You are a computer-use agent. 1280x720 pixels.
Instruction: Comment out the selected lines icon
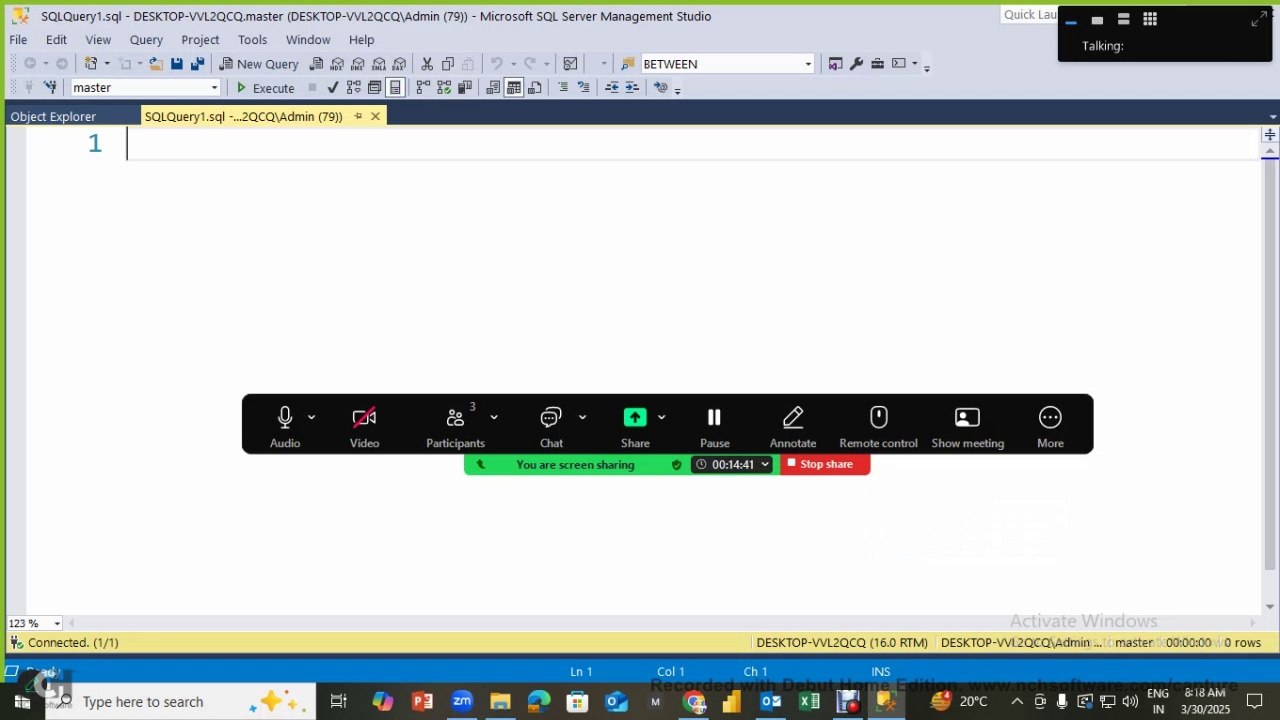pyautogui.click(x=563, y=88)
